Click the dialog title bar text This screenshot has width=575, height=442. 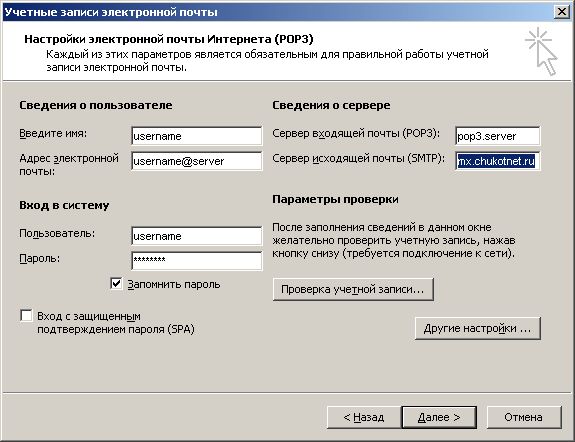coord(111,12)
